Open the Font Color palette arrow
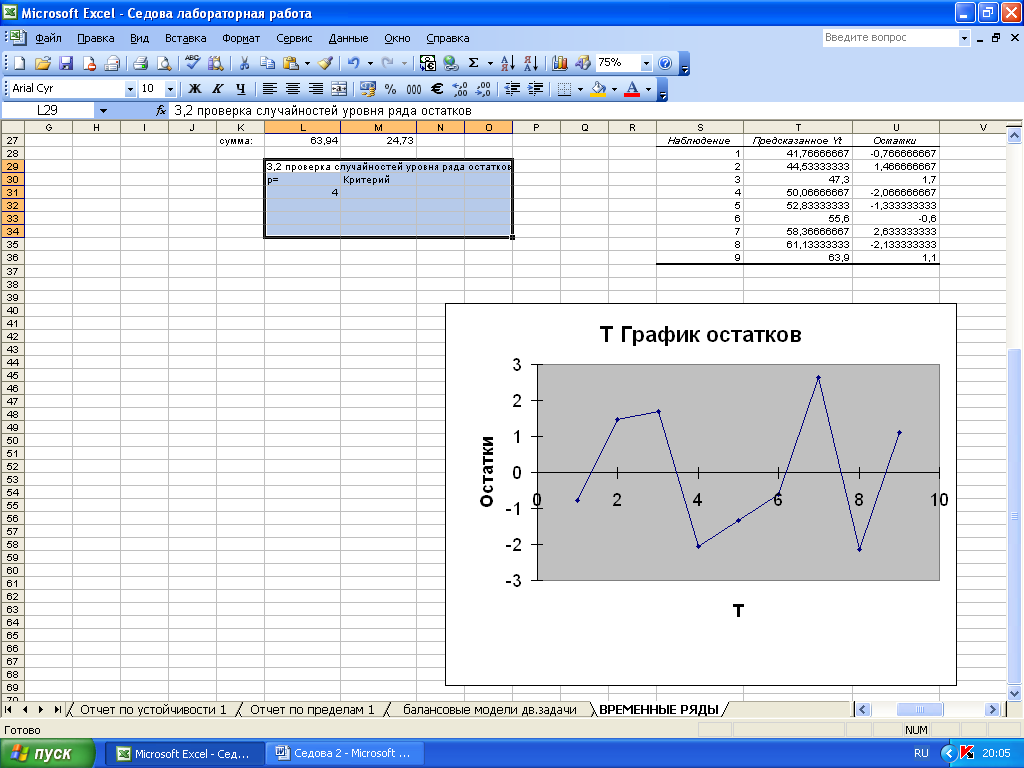The width and height of the screenshot is (1024, 768). tap(648, 89)
